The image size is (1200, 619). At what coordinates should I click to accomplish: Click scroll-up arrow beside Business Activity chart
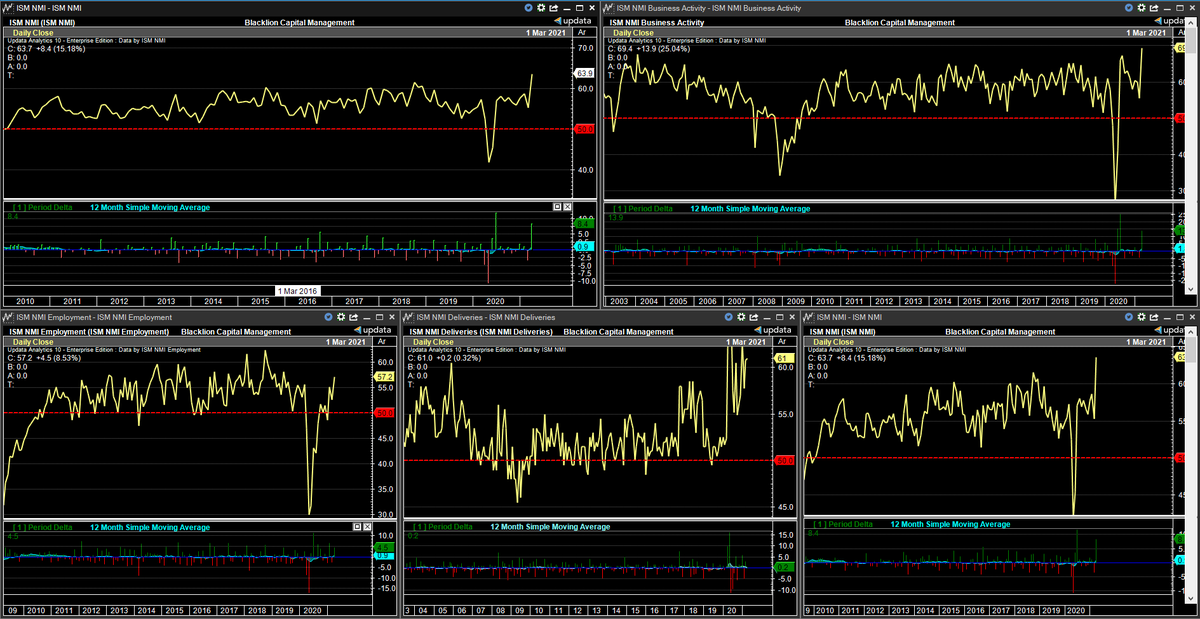pyautogui.click(x=1191, y=21)
